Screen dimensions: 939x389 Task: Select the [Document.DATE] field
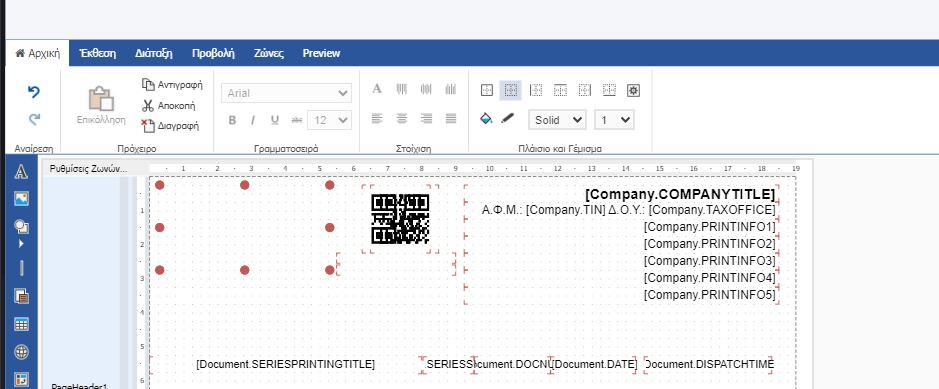point(594,364)
